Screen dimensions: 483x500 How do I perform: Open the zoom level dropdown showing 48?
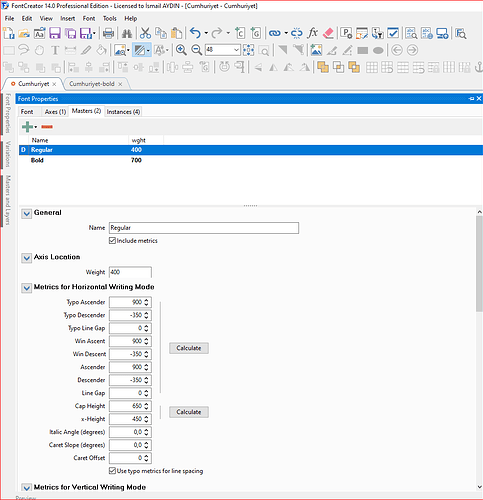tap(236, 50)
